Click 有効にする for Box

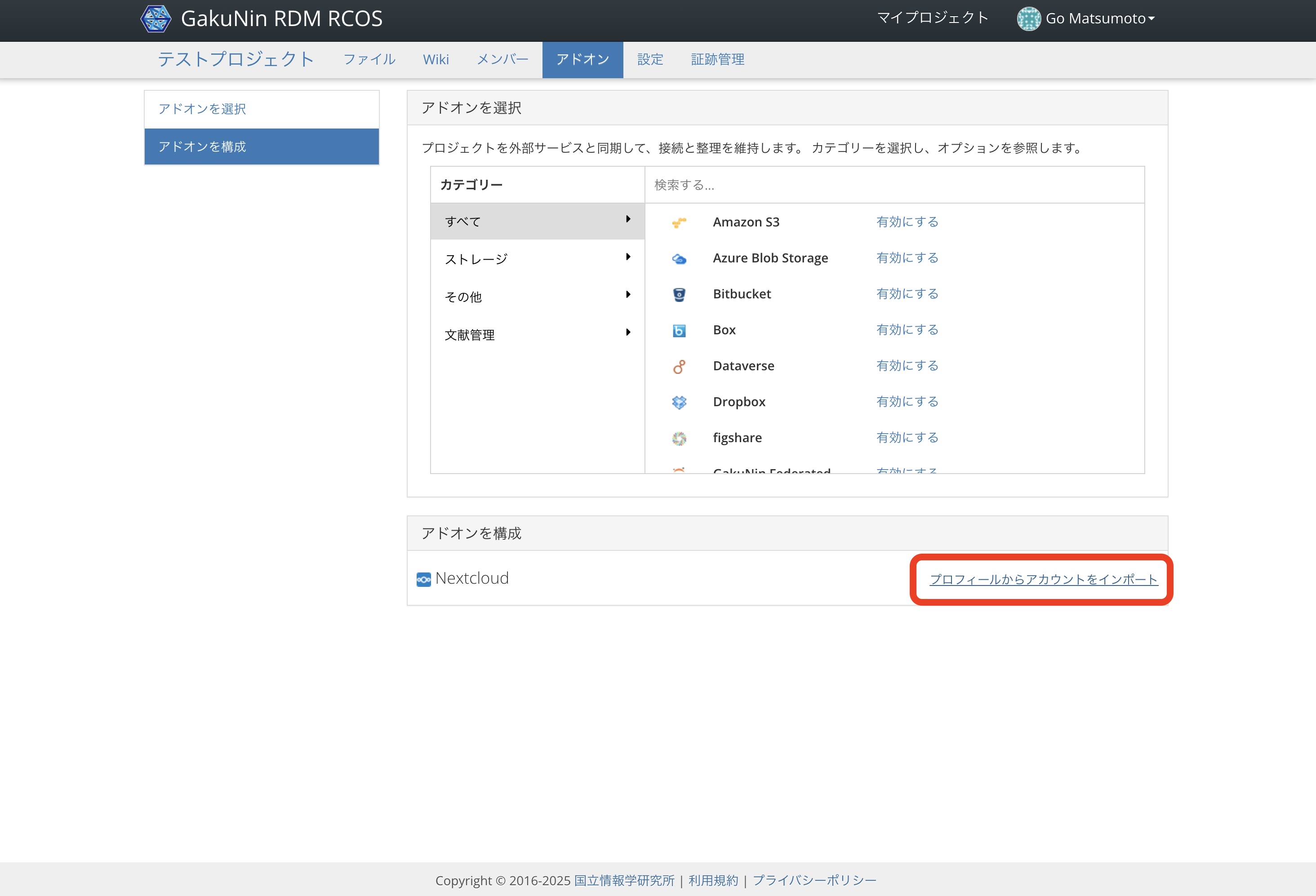point(907,330)
